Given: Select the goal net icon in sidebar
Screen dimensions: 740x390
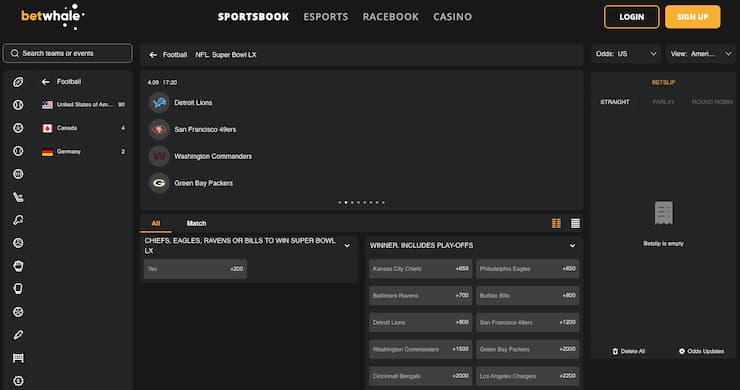Looking at the screenshot, I should pyautogui.click(x=18, y=358).
